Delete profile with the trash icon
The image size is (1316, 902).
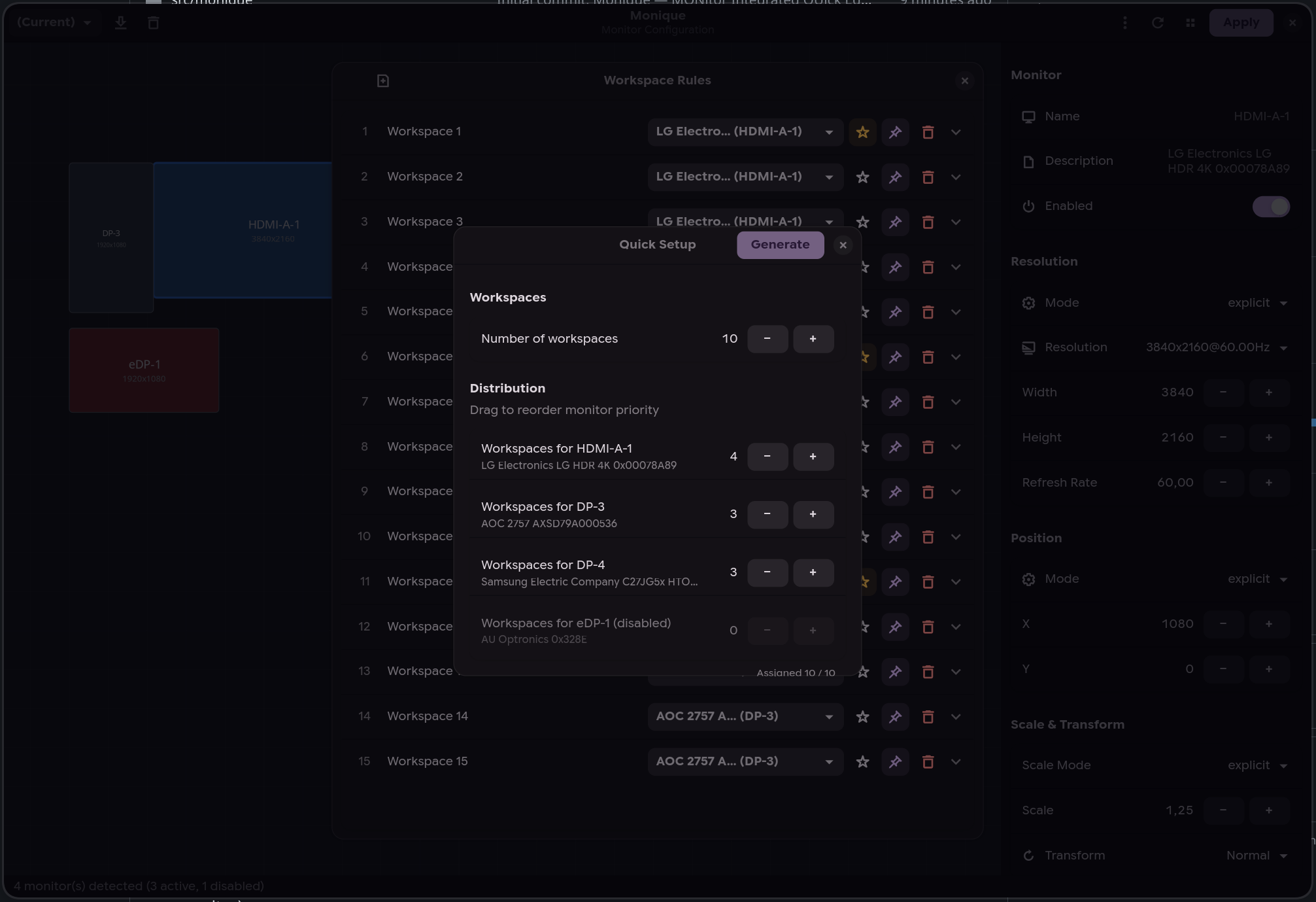click(x=153, y=22)
